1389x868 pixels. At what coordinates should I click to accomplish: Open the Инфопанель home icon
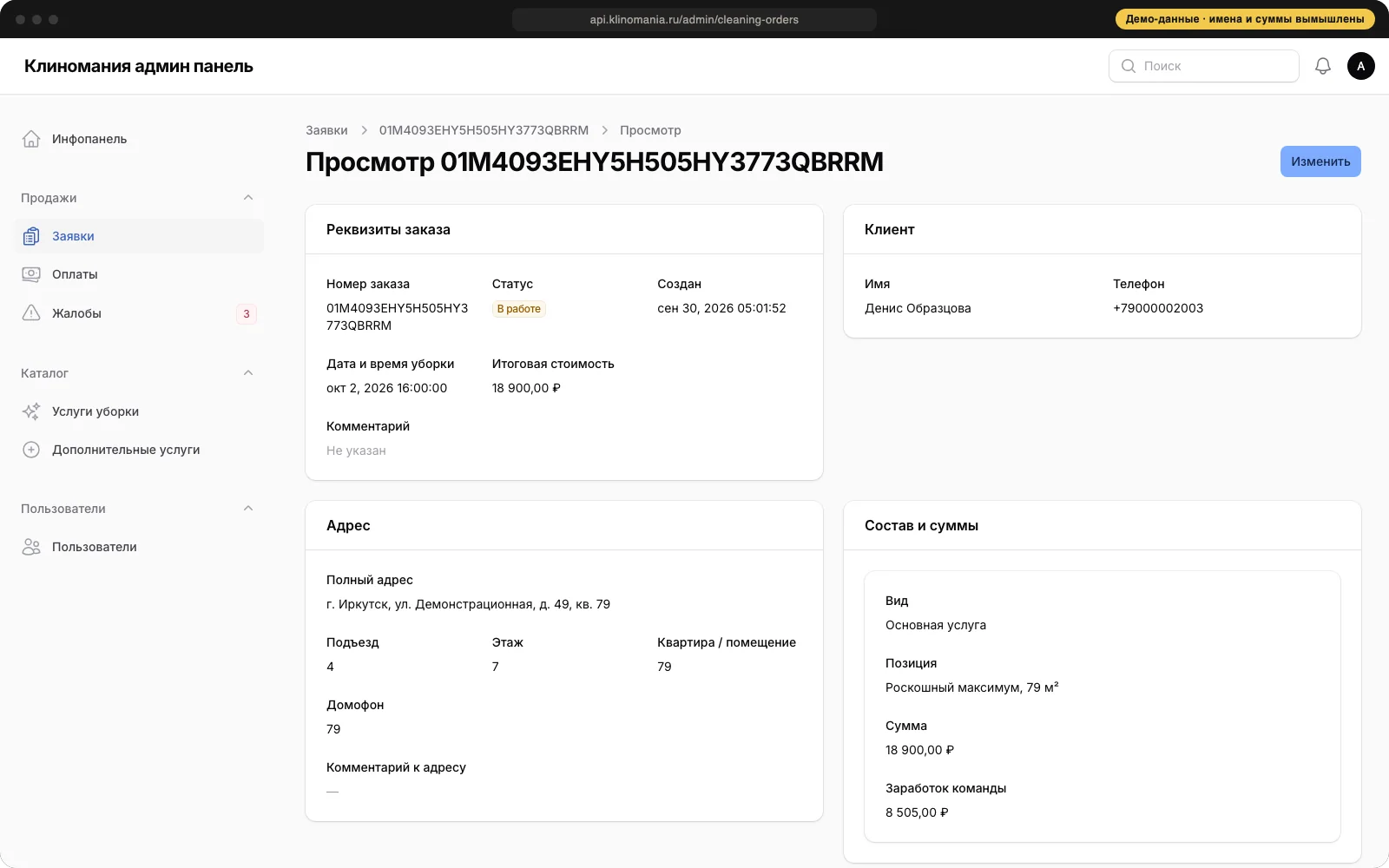coord(31,139)
